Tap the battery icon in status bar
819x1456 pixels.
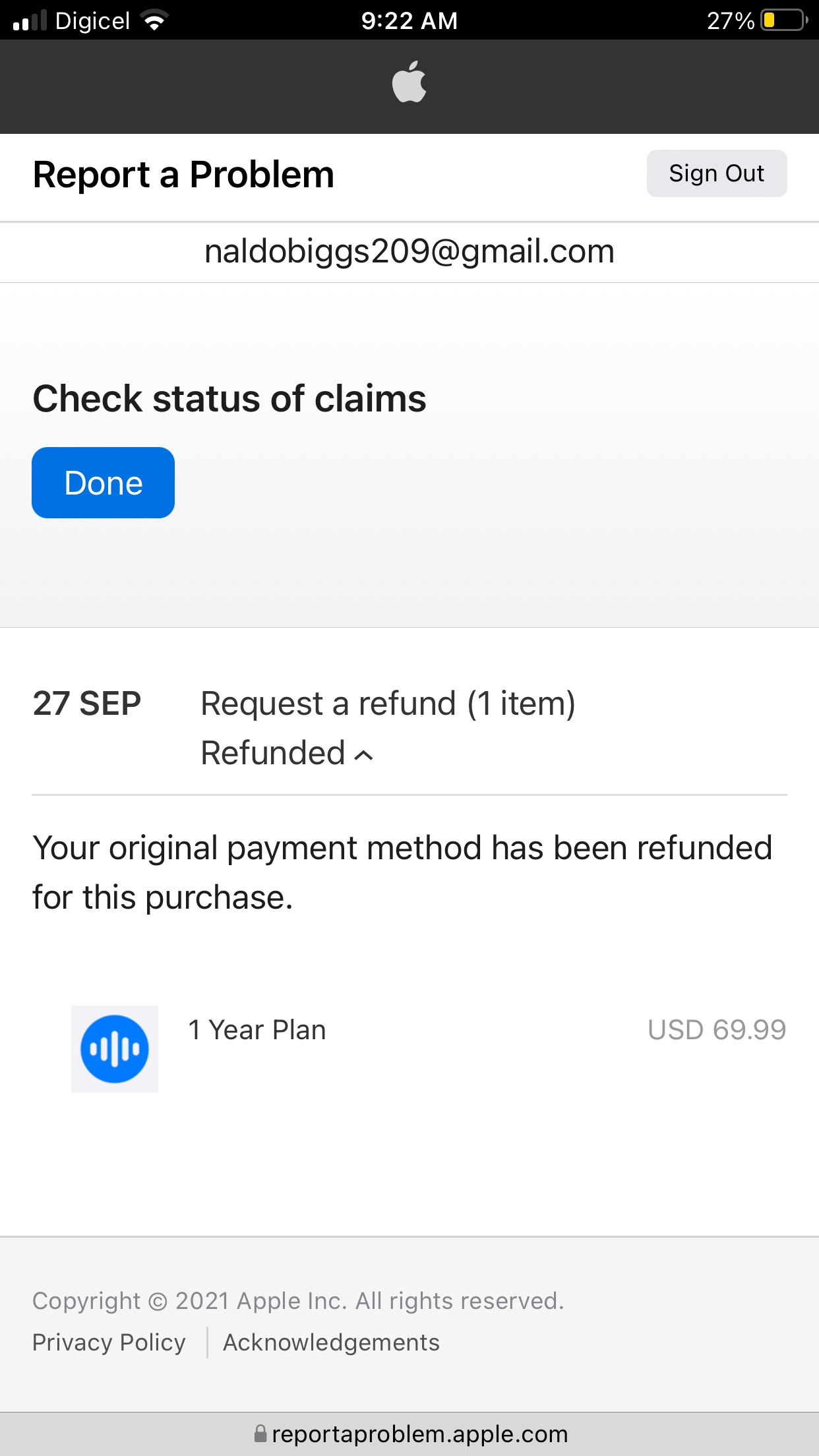[783, 20]
